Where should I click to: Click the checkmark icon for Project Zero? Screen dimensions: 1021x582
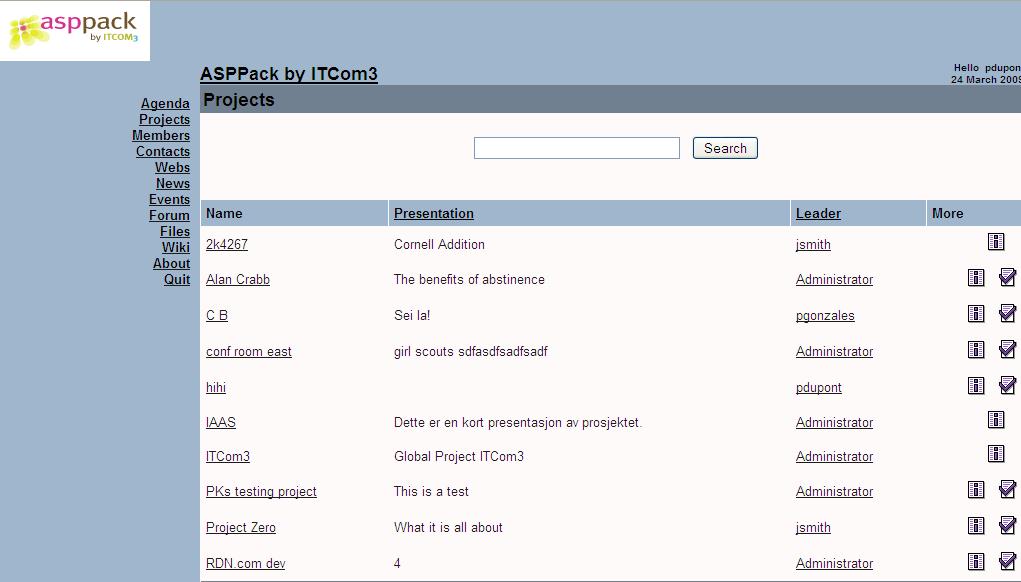tap(1007, 525)
